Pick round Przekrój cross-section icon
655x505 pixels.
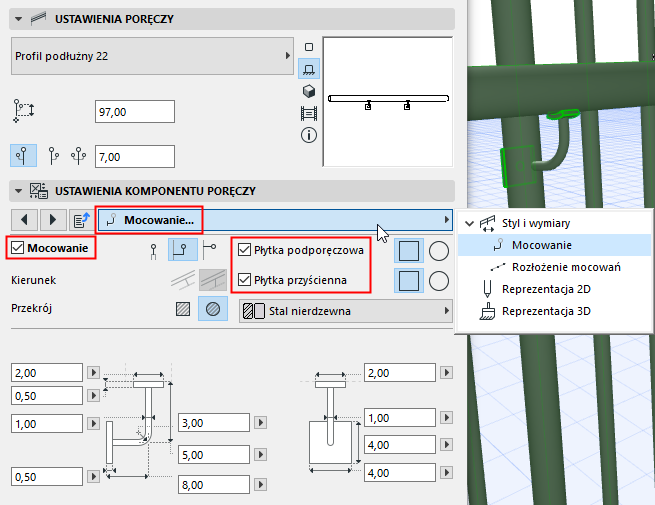(213, 309)
